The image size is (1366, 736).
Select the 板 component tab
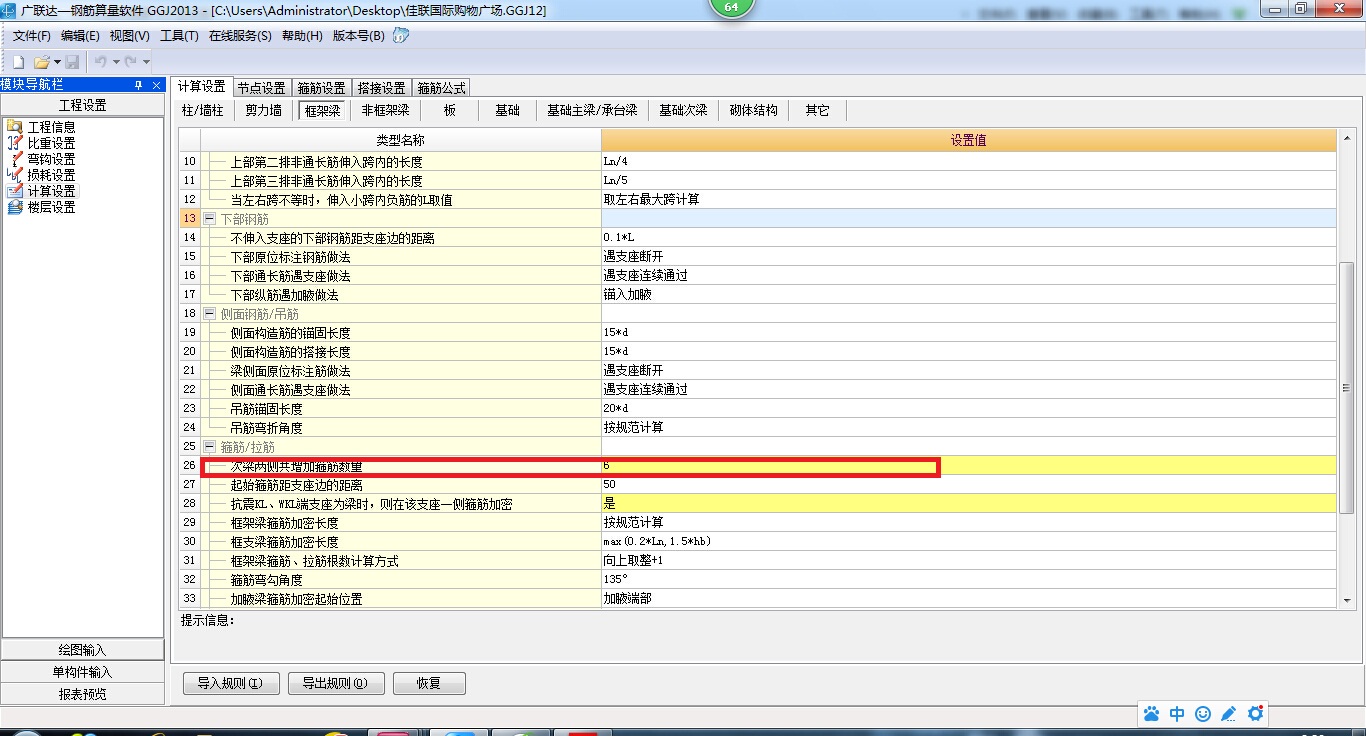coord(450,110)
